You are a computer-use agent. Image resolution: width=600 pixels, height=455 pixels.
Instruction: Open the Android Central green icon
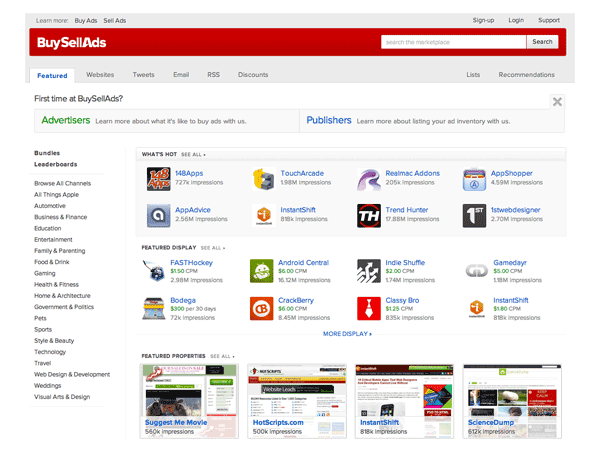262,270
